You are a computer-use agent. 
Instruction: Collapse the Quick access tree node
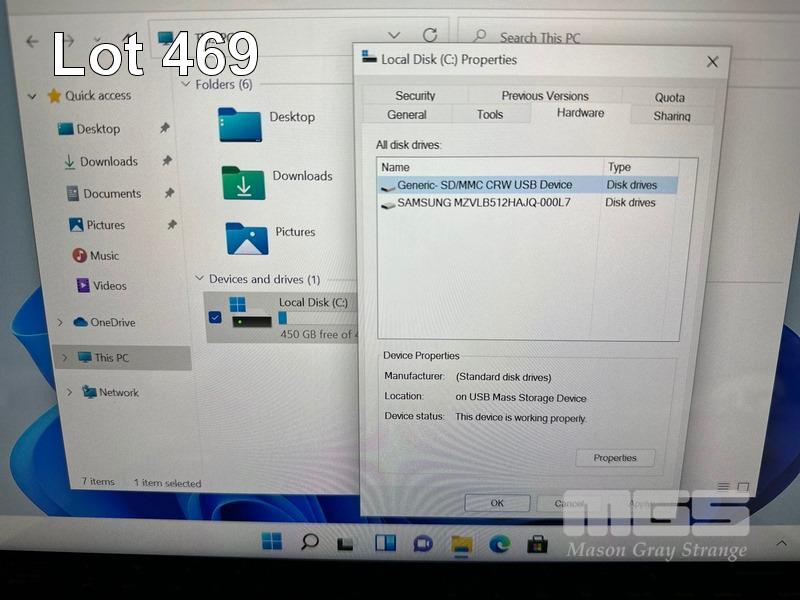coord(33,97)
